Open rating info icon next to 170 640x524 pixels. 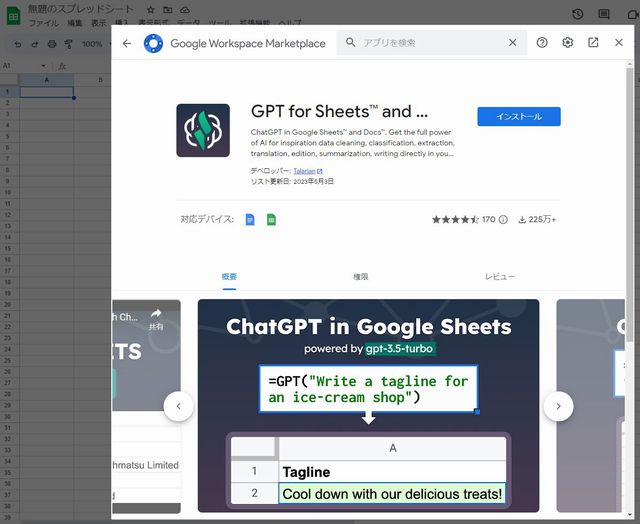(x=504, y=220)
